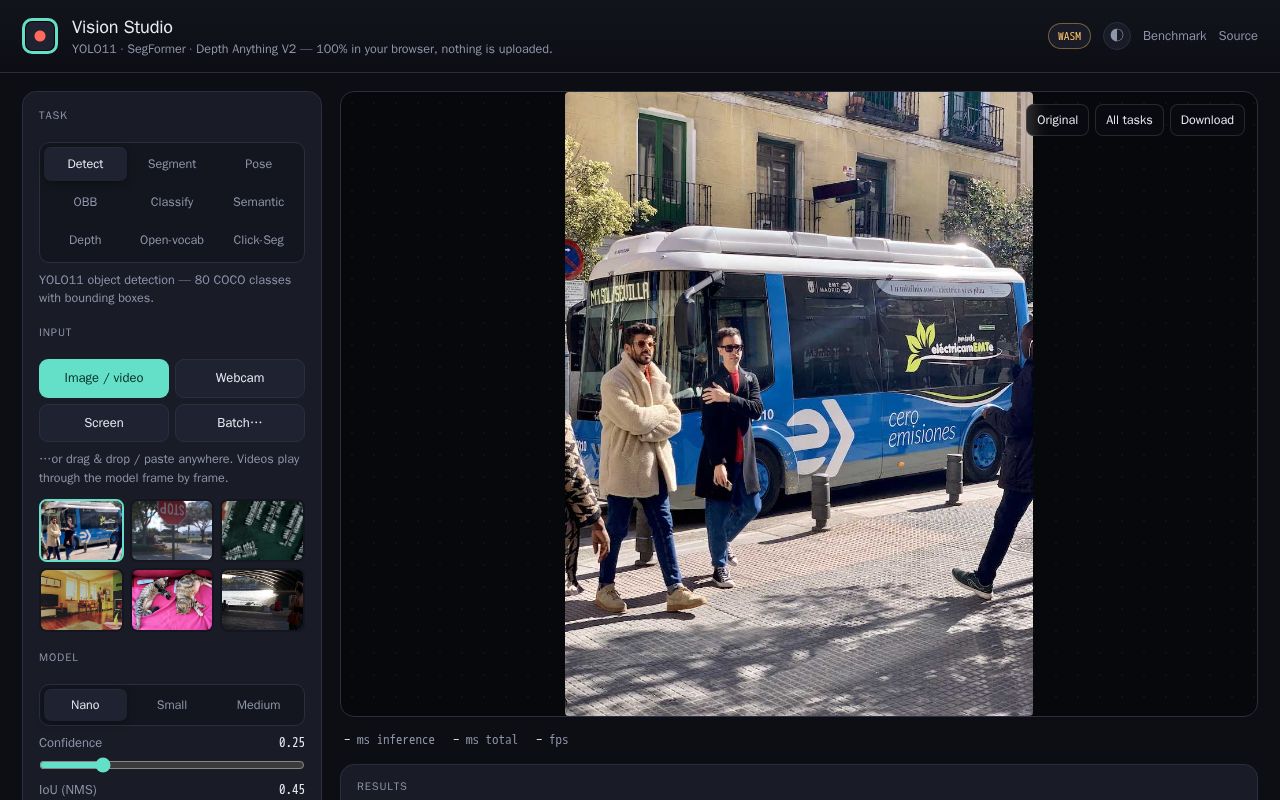Click the RESULTS panel heading

[x=382, y=786]
